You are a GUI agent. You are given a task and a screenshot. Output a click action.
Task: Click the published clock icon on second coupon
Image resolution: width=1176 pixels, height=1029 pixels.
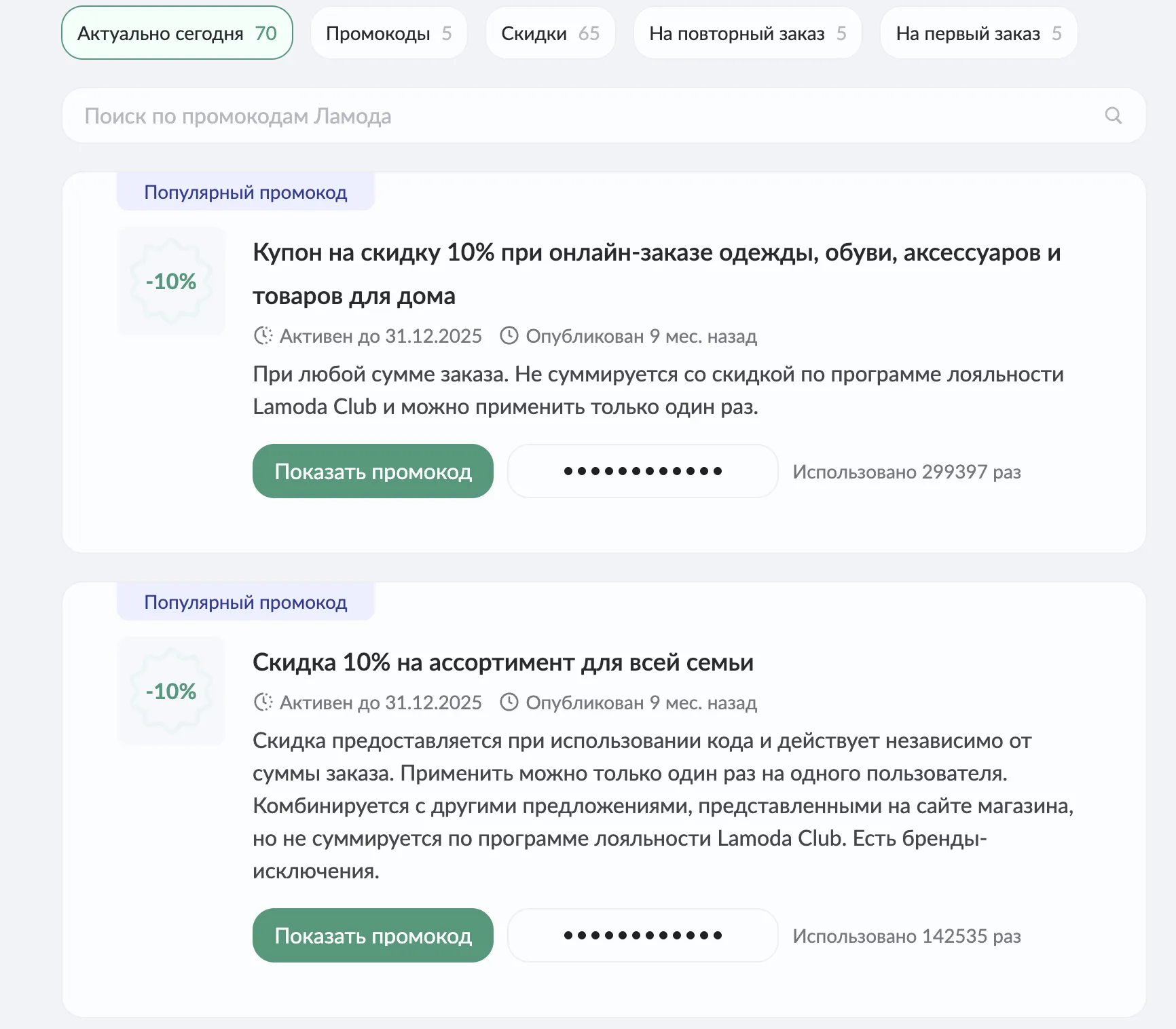[509, 703]
